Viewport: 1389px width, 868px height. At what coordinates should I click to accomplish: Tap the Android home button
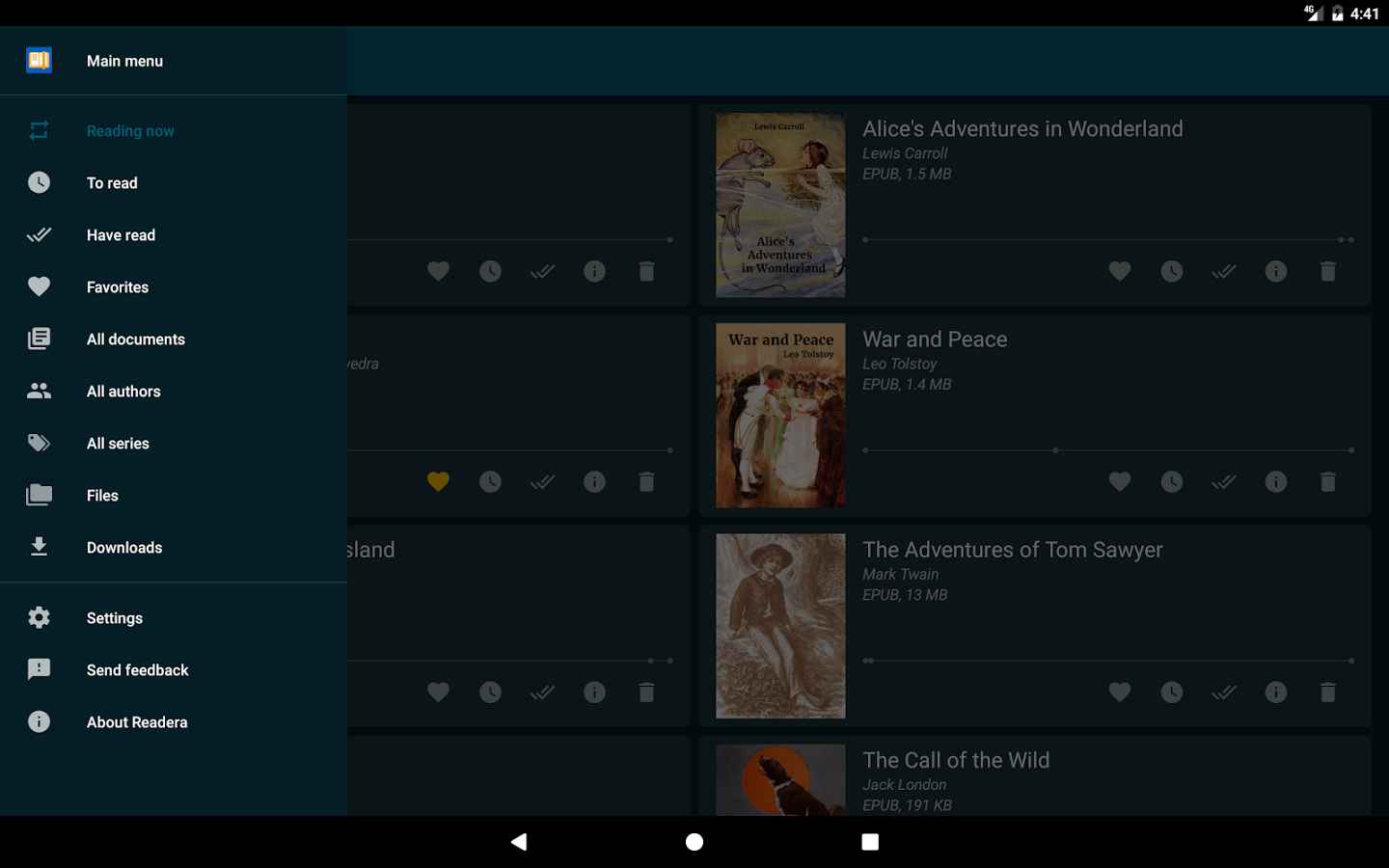coord(694,842)
